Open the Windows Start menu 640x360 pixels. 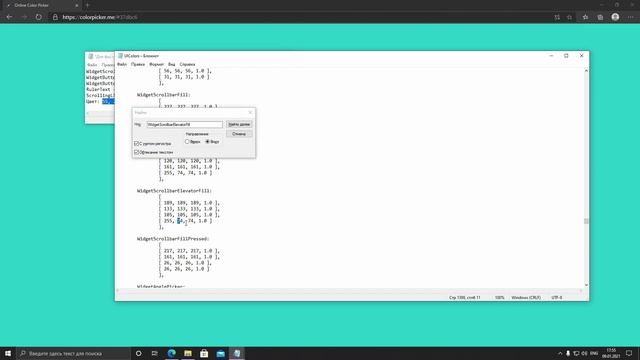pyautogui.click(x=8, y=353)
